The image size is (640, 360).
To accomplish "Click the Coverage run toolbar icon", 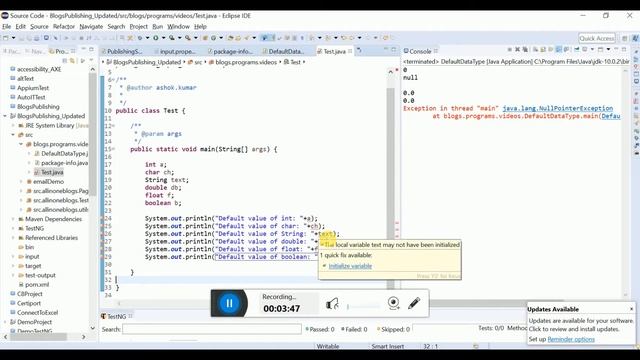I will [172, 38].
